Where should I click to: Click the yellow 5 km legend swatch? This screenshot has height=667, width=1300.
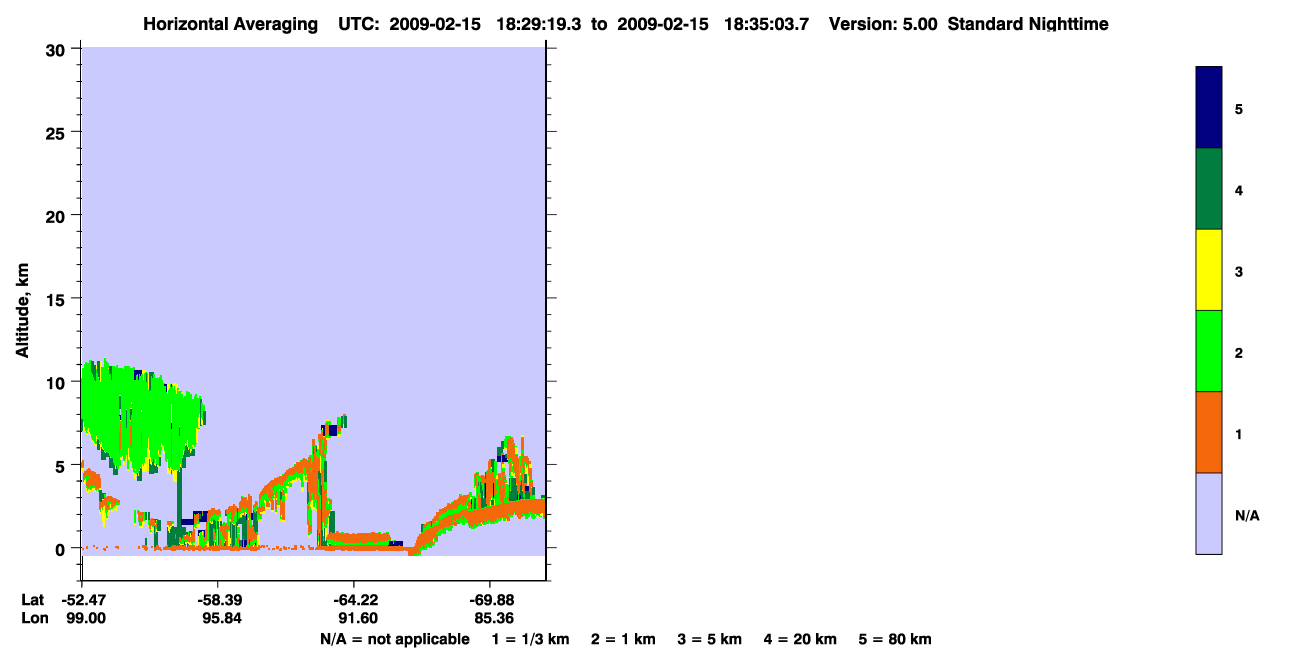pos(1209,270)
